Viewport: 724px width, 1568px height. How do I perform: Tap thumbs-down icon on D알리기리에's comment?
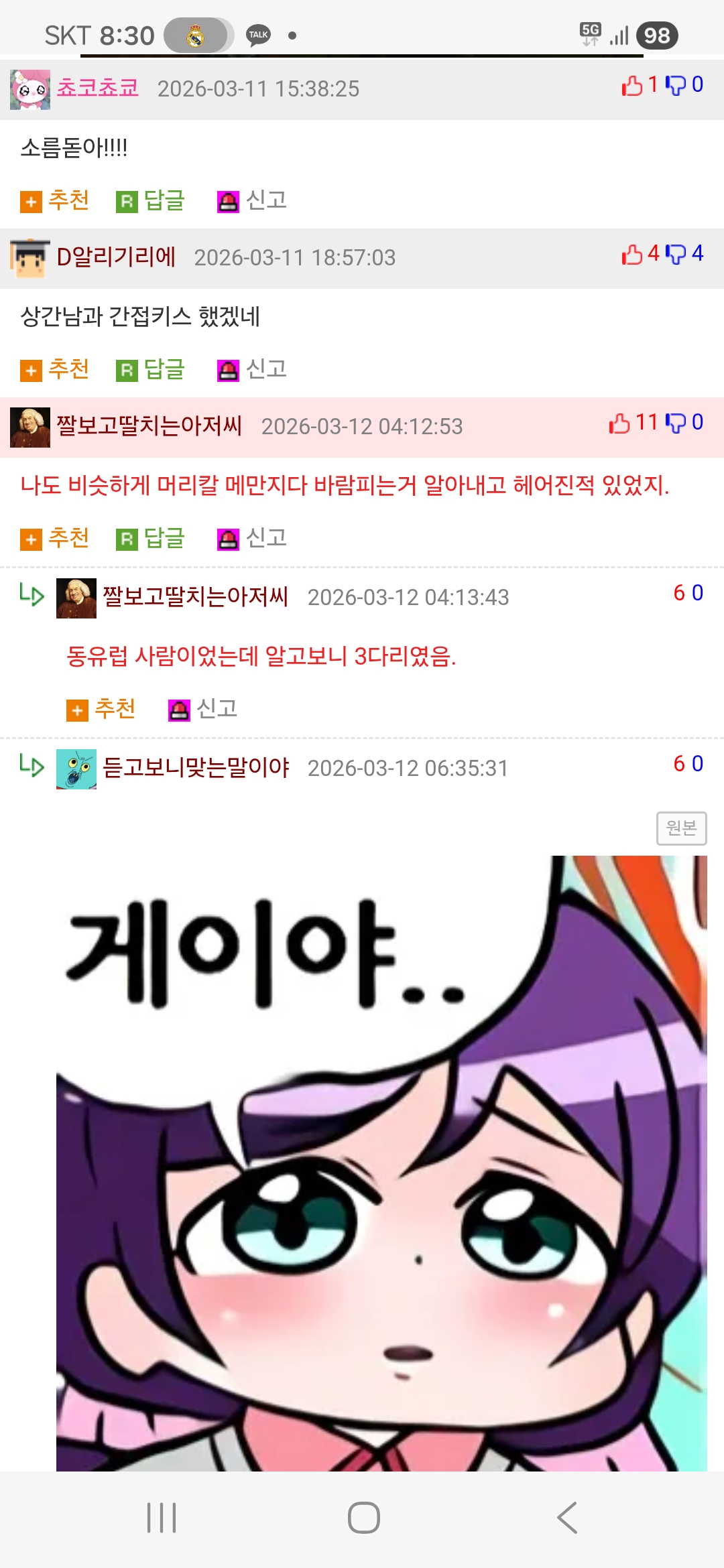pyautogui.click(x=676, y=254)
